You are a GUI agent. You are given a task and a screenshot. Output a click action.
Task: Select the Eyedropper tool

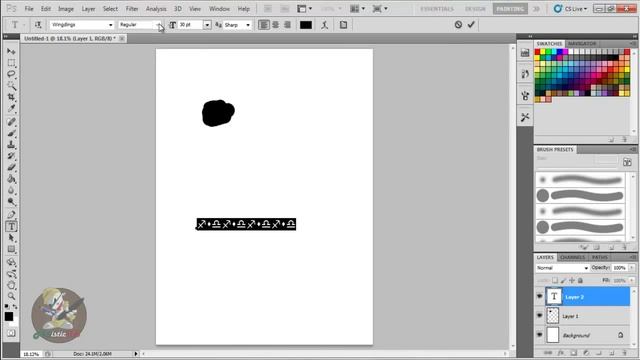click(11, 109)
